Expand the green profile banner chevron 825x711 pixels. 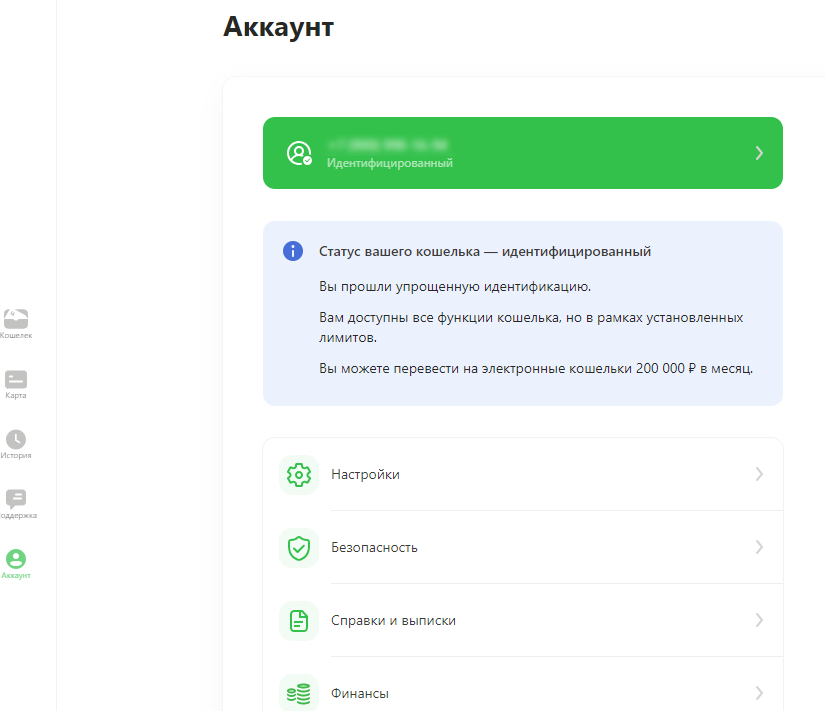click(759, 153)
